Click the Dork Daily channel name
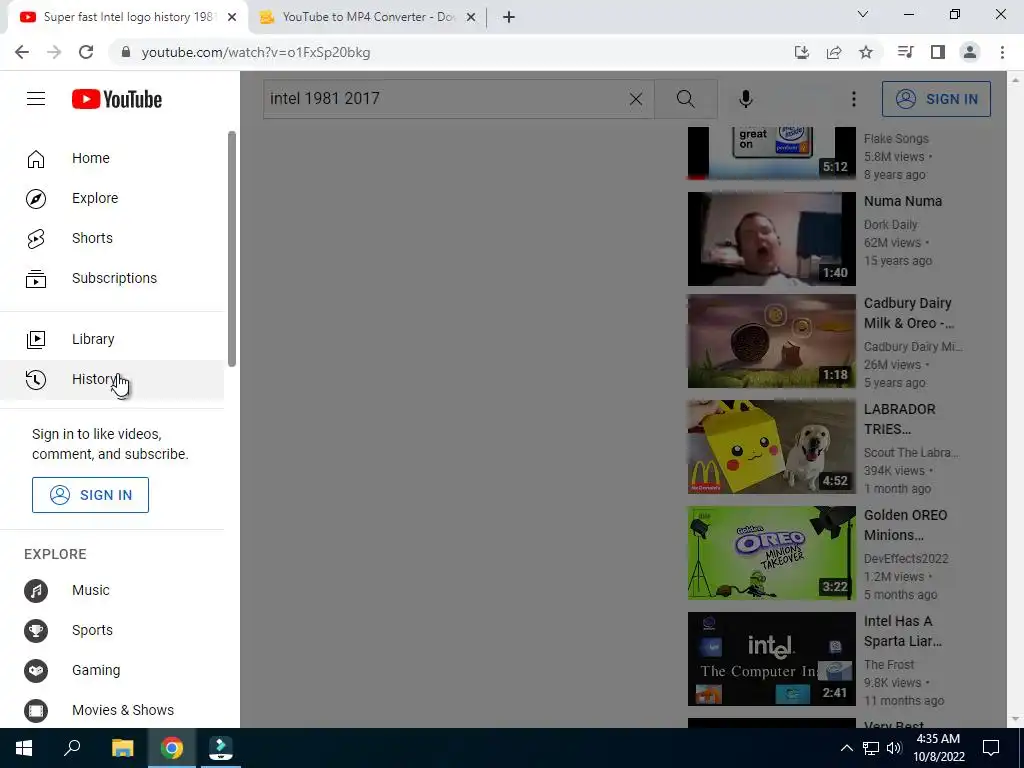1024x768 pixels. pos(891,225)
